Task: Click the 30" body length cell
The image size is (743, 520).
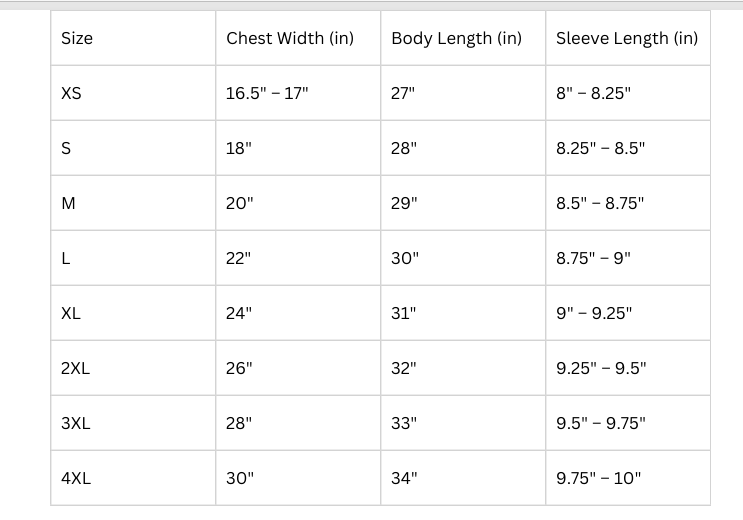Action: click(x=463, y=258)
